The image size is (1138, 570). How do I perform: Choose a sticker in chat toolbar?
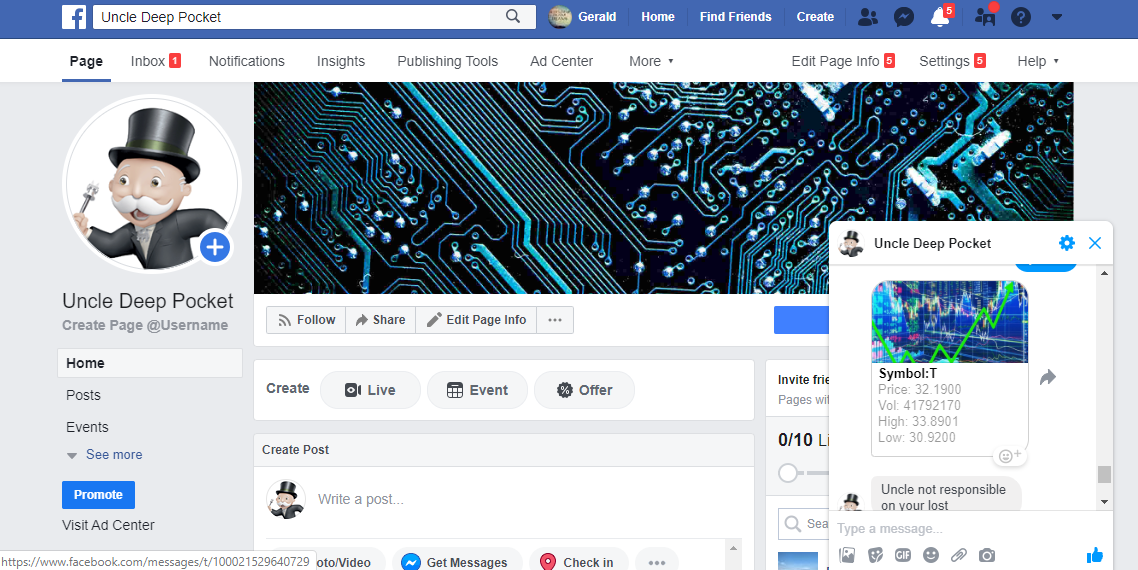coord(875,555)
